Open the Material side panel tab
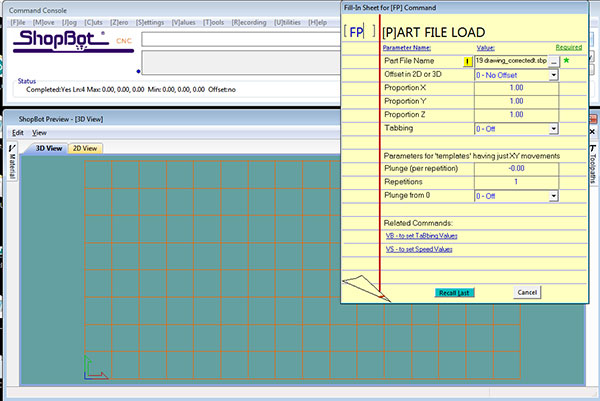This screenshot has width=600, height=401. 12,161
